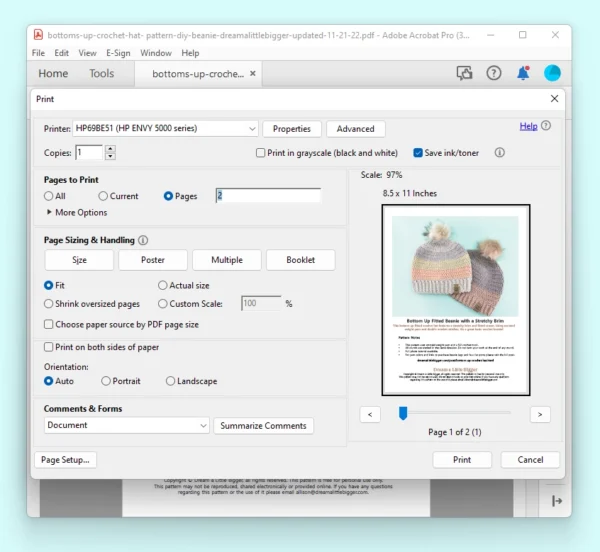Screen dimensions: 600x552
Task: Open the Comments & Forms Document dropdown
Action: point(127,425)
